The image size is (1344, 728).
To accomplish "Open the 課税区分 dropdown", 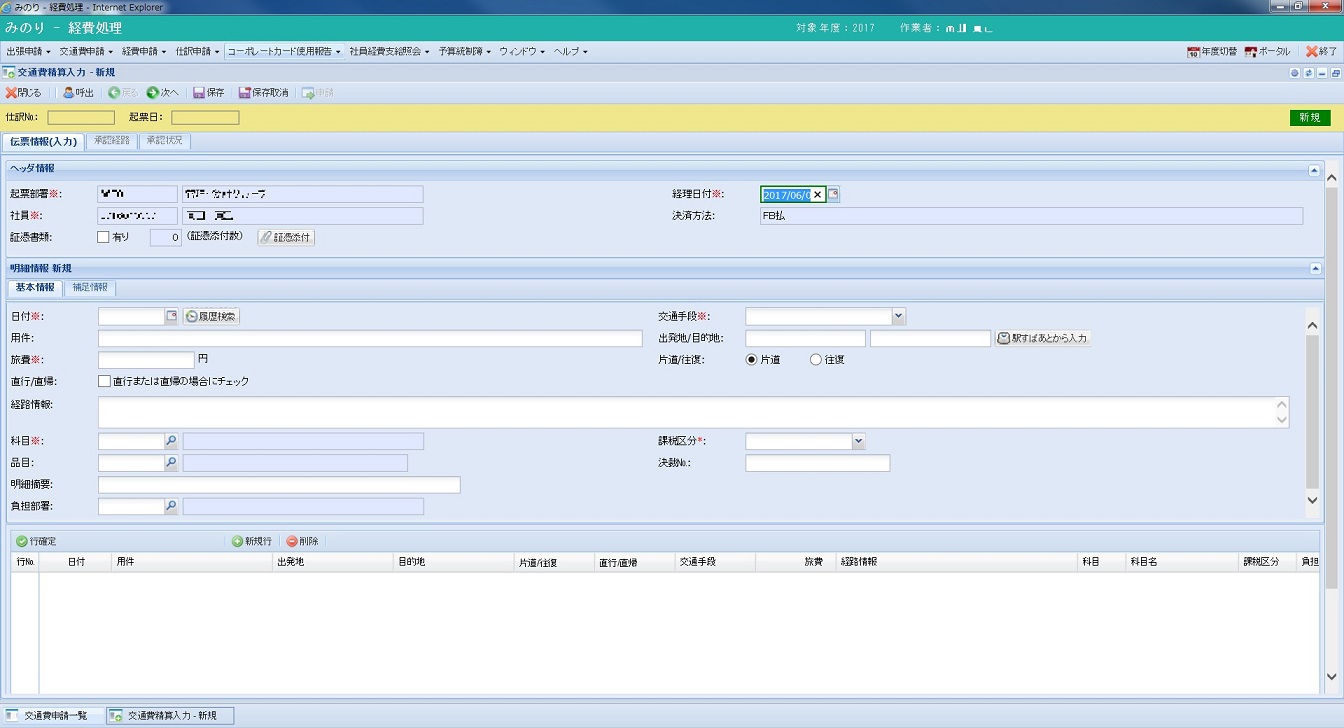I will [858, 441].
